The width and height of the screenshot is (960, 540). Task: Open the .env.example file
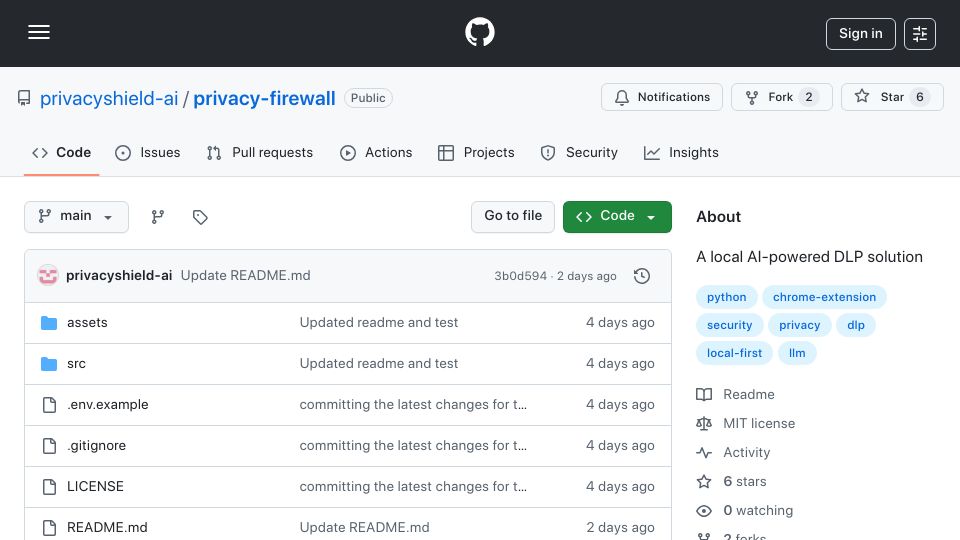click(108, 405)
